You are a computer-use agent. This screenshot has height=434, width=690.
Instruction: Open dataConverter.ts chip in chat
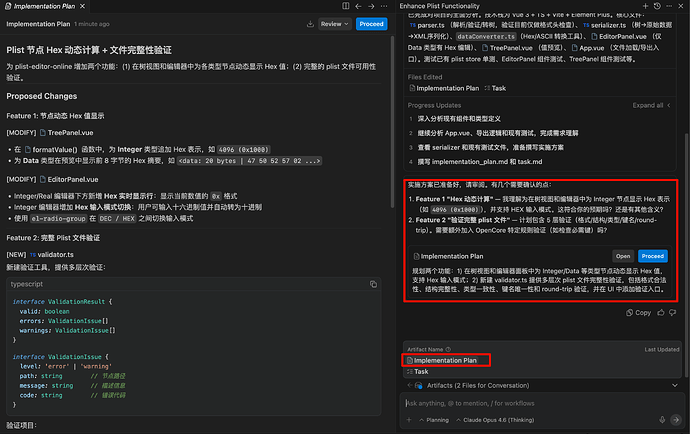[486, 37]
